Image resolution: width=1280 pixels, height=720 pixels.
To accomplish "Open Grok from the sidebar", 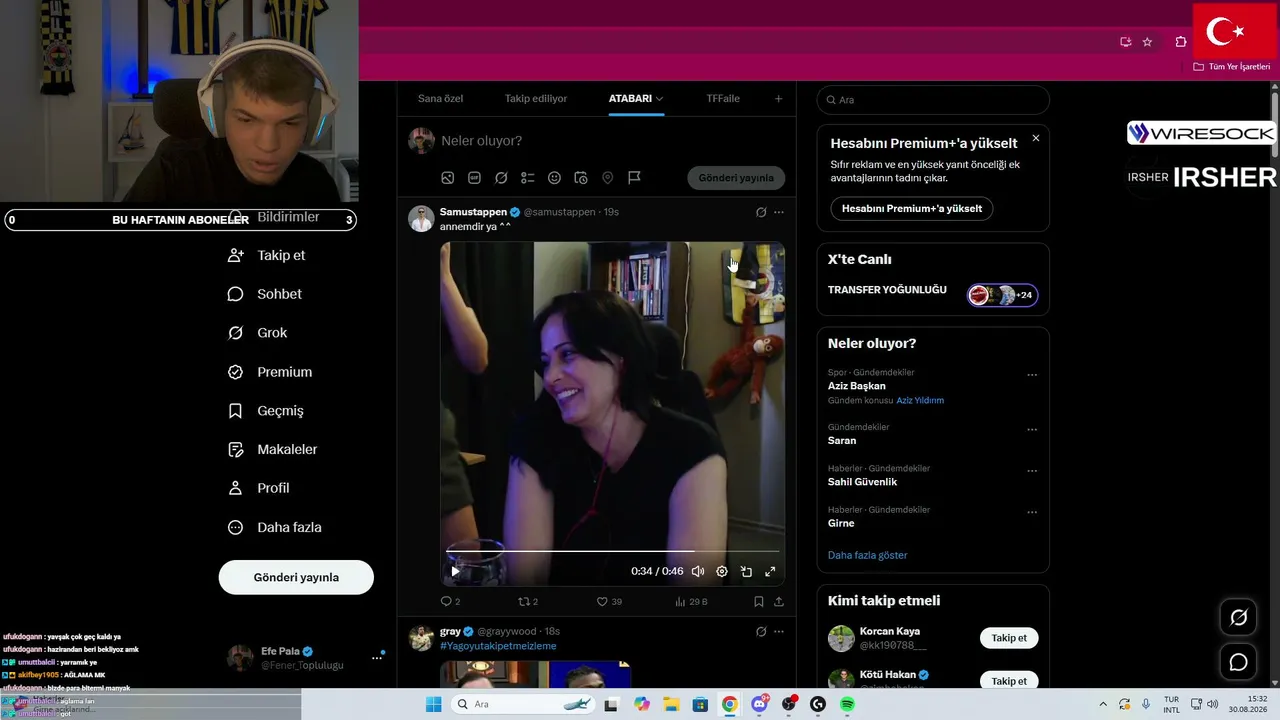I will 258,333.
